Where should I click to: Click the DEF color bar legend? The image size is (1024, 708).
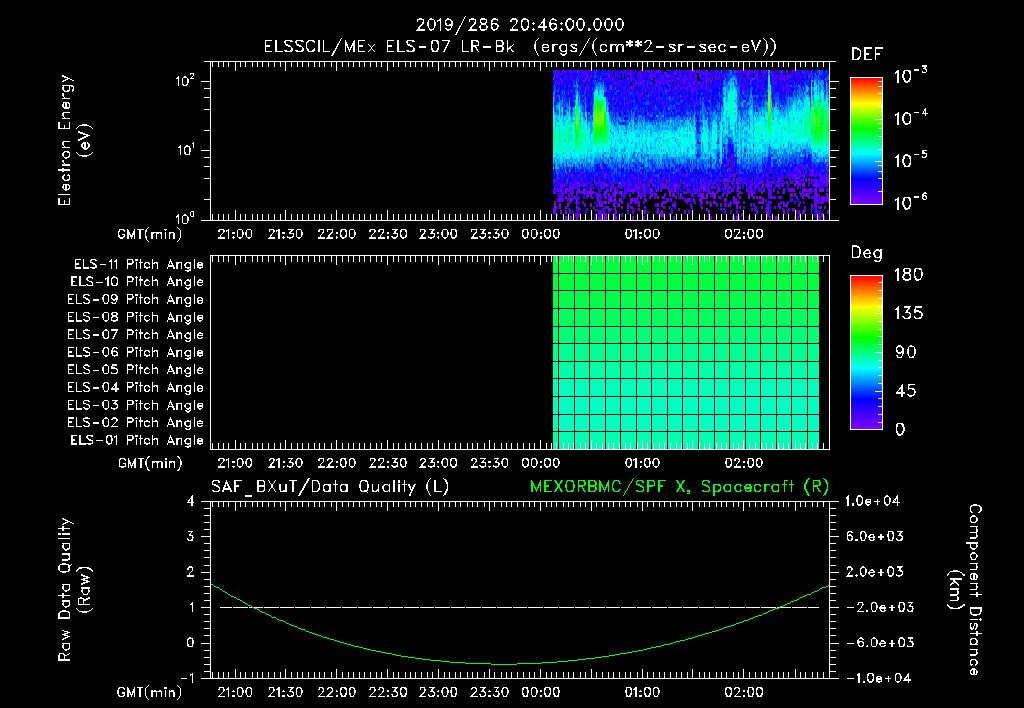click(866, 141)
